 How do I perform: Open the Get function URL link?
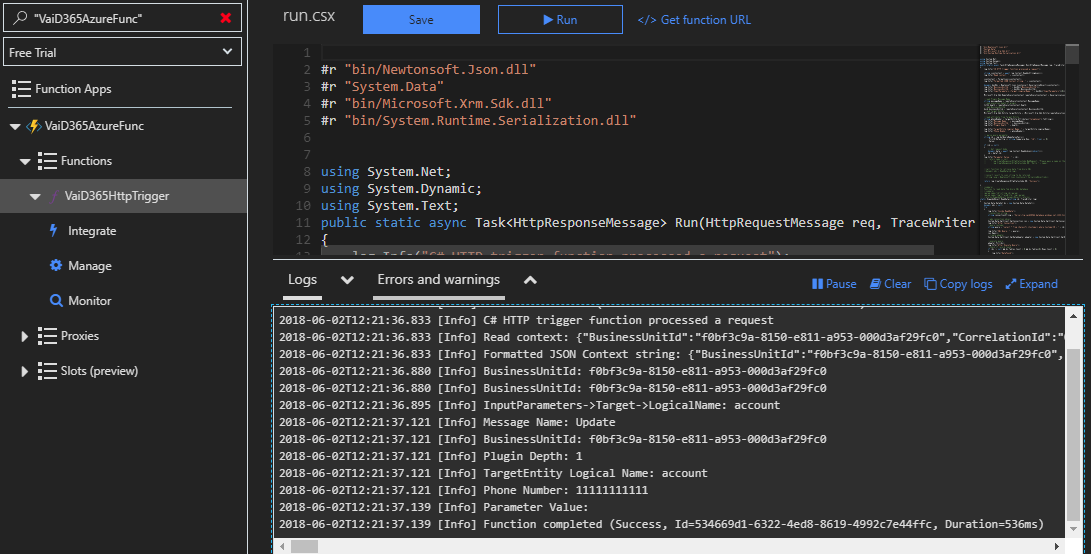[694, 19]
